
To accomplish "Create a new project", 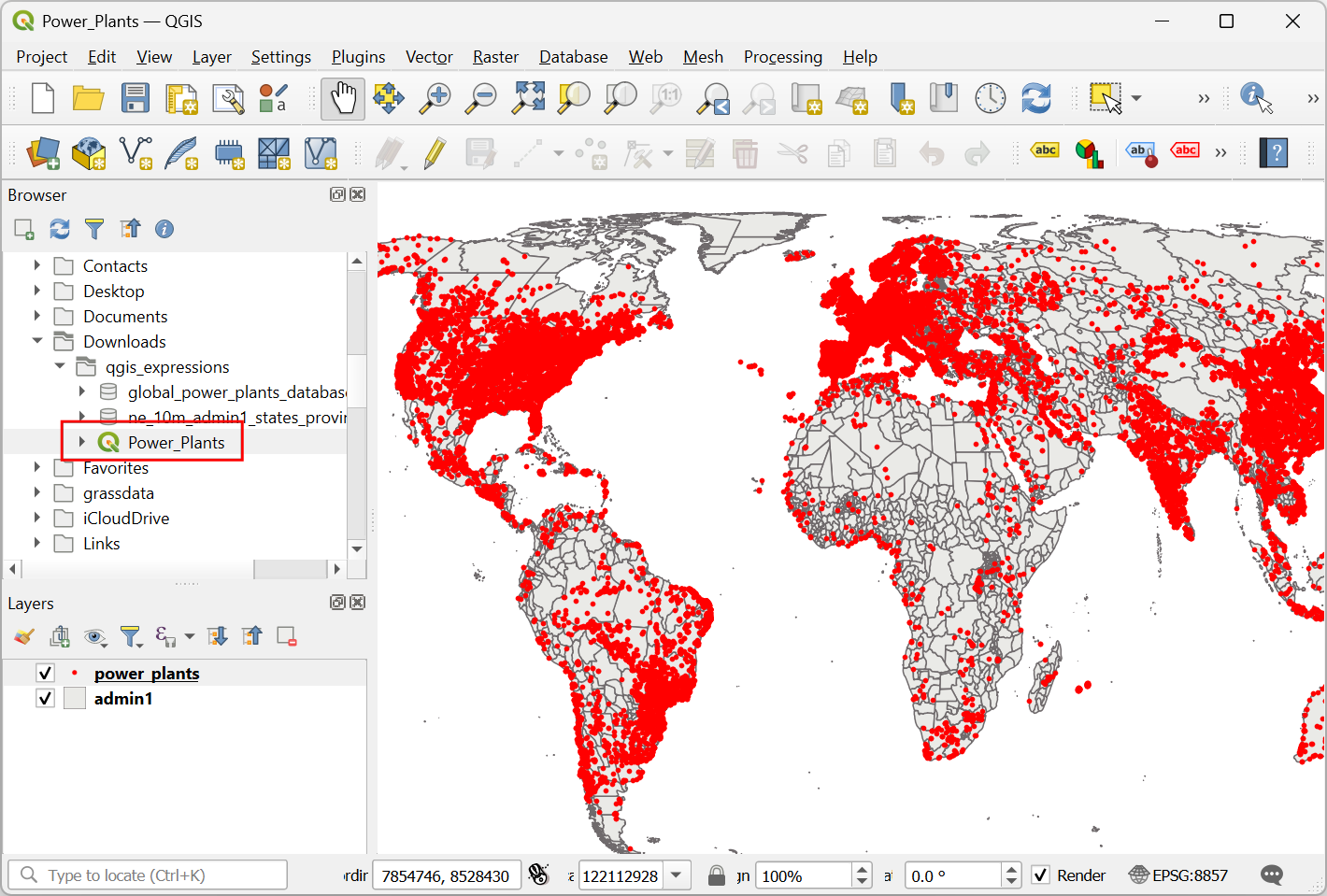I will 43,98.
